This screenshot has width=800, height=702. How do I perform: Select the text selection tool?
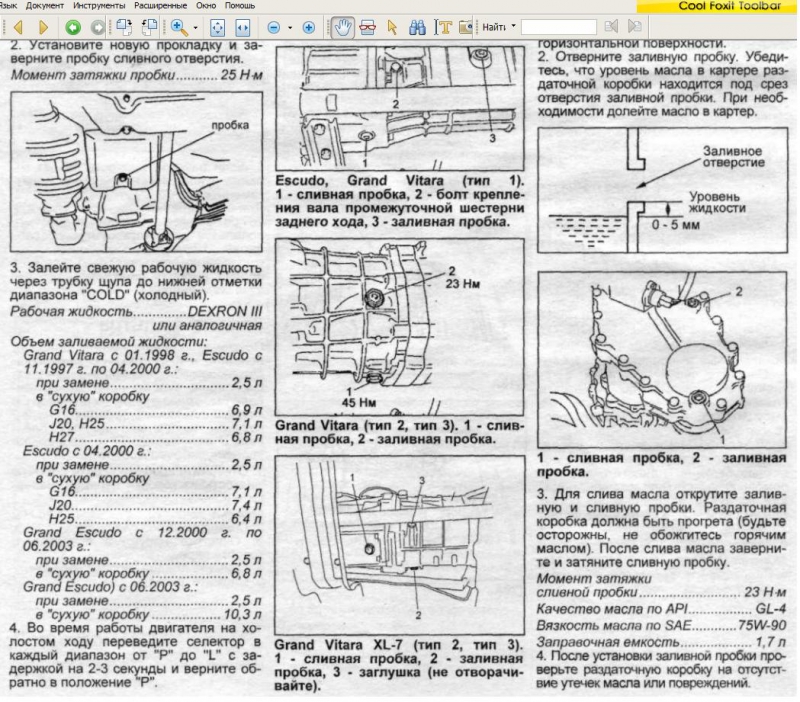pyautogui.click(x=443, y=27)
